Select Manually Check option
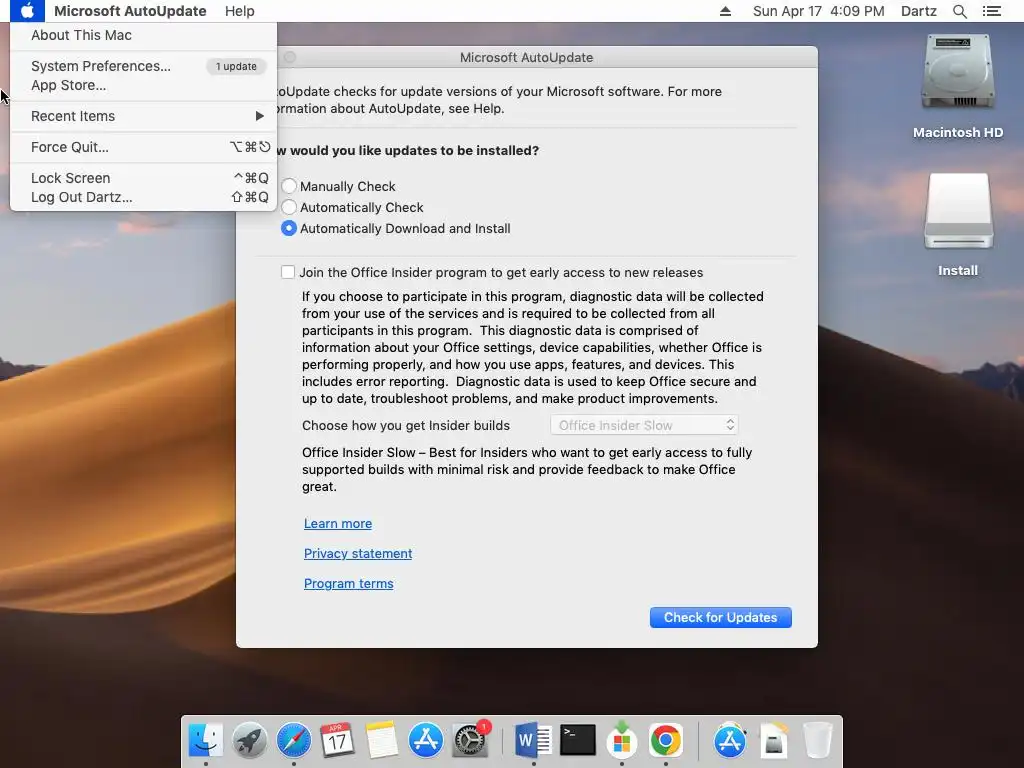Viewport: 1024px width, 768px height. point(289,186)
